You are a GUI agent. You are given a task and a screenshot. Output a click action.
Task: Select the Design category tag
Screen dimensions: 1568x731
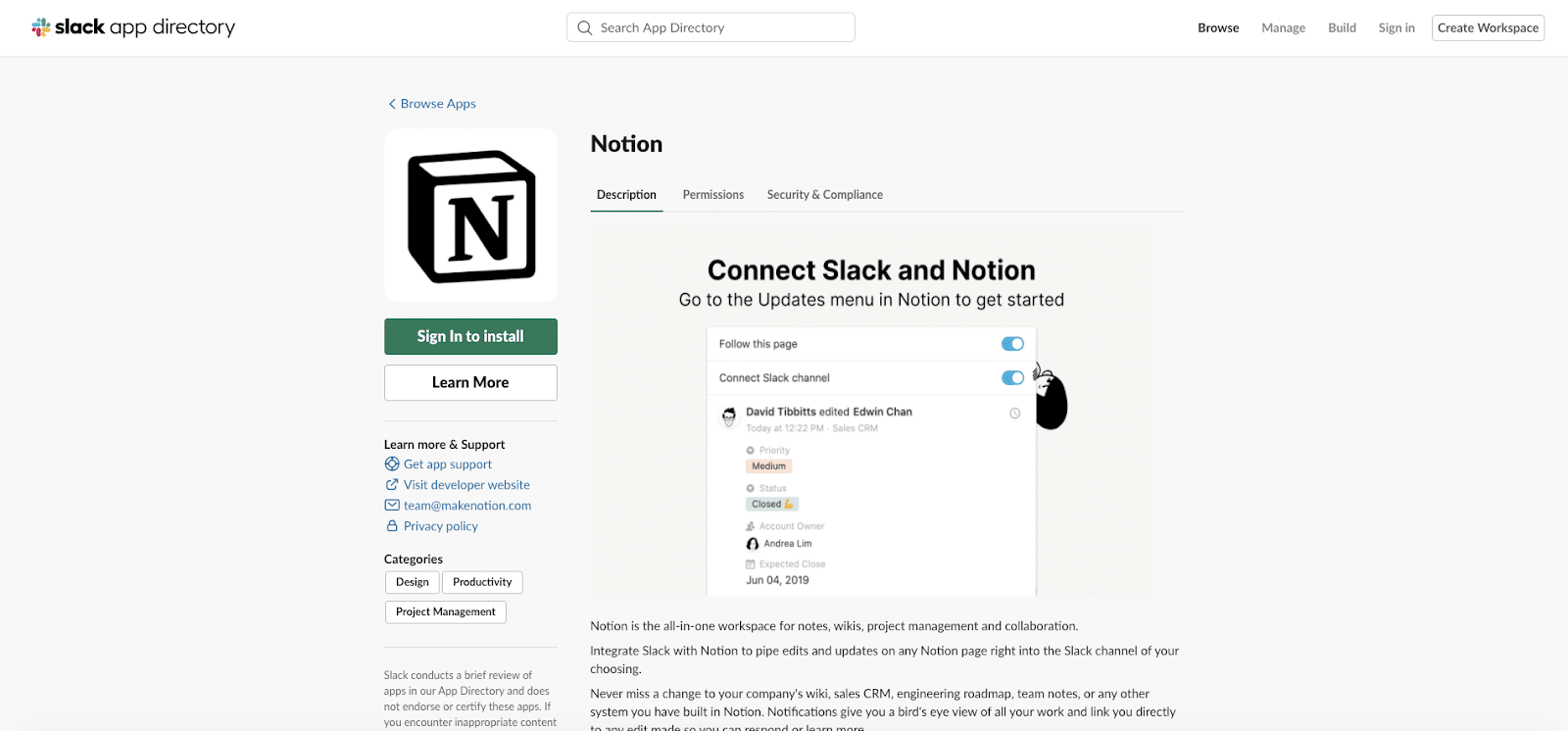point(413,582)
